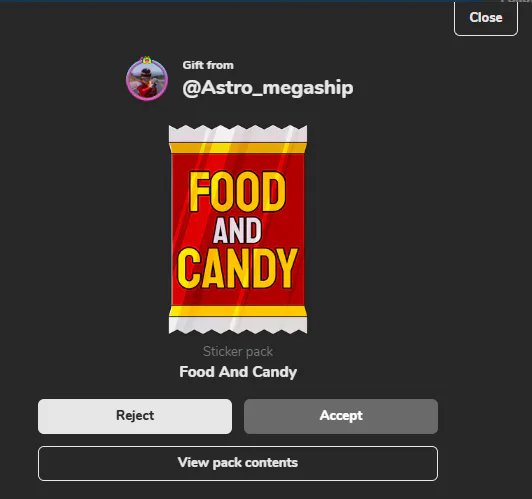Open View pack contents
The image size is (532, 499).
click(238, 463)
